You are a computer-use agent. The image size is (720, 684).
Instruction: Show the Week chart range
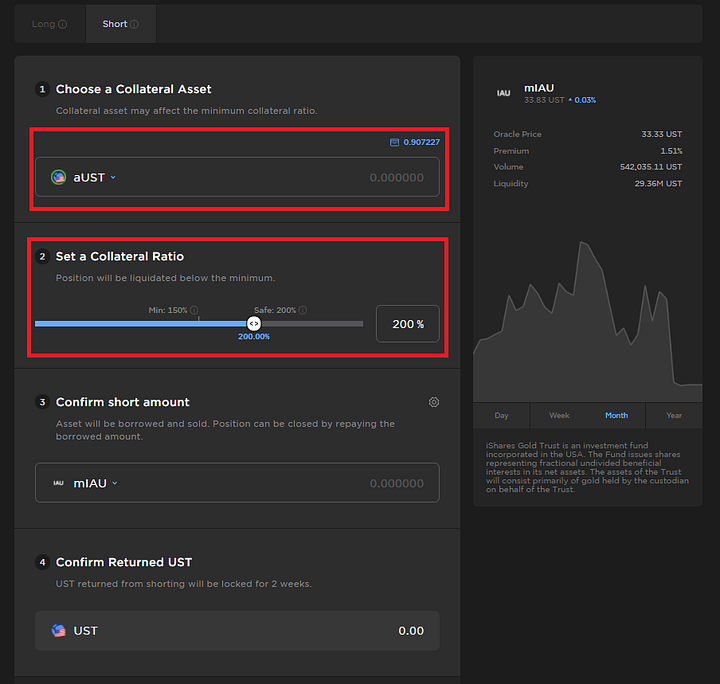point(559,415)
